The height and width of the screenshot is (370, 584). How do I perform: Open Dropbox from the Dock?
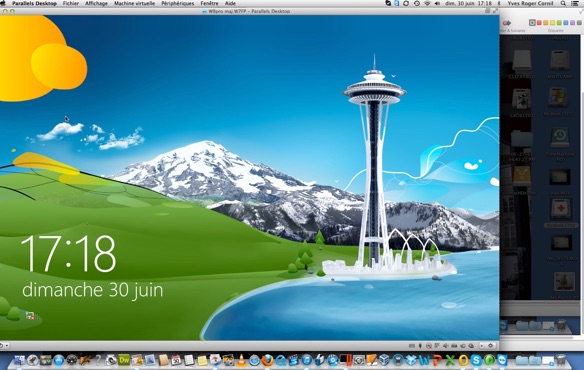411,360
